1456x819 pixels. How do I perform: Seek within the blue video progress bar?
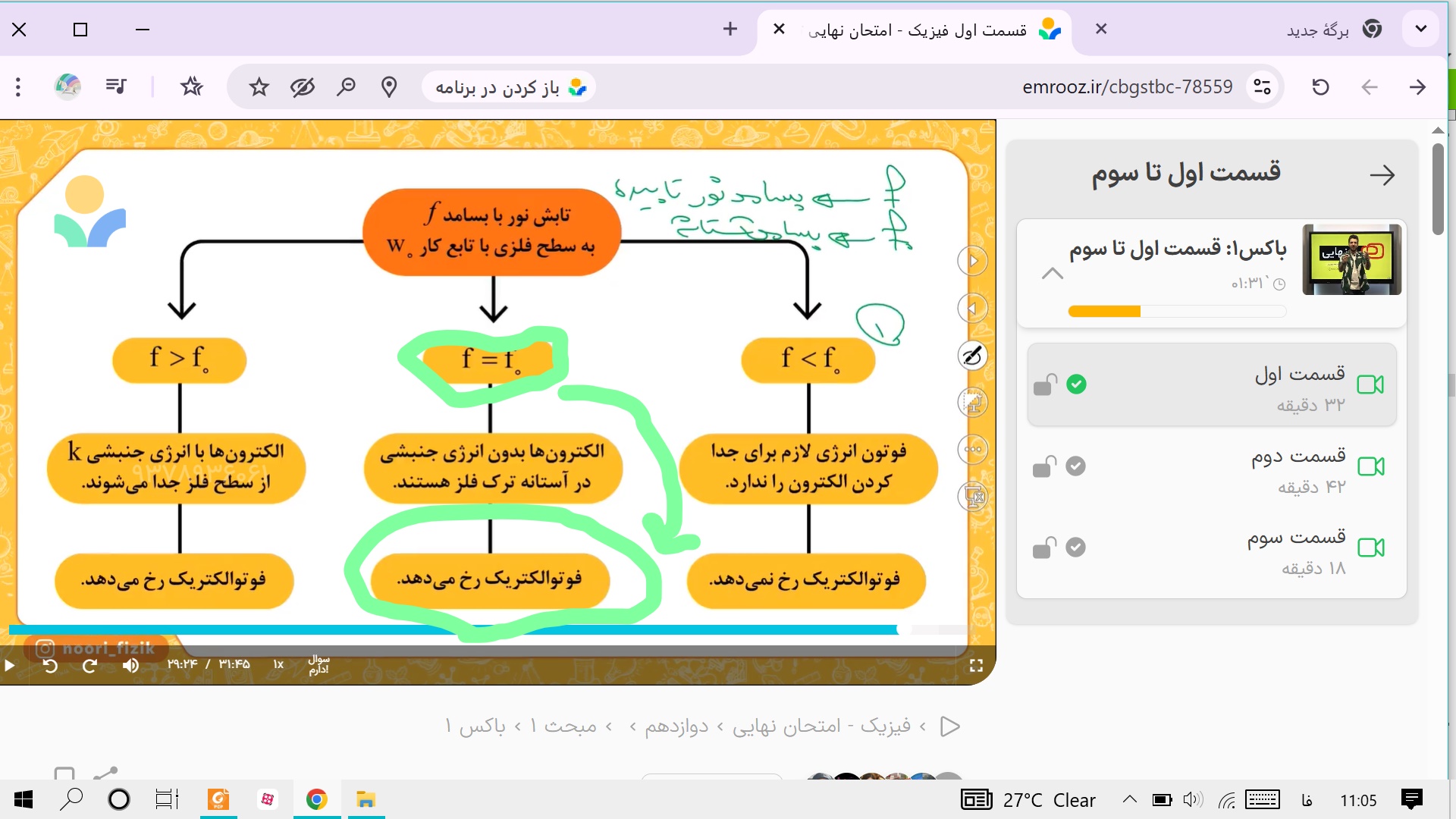(x=455, y=629)
